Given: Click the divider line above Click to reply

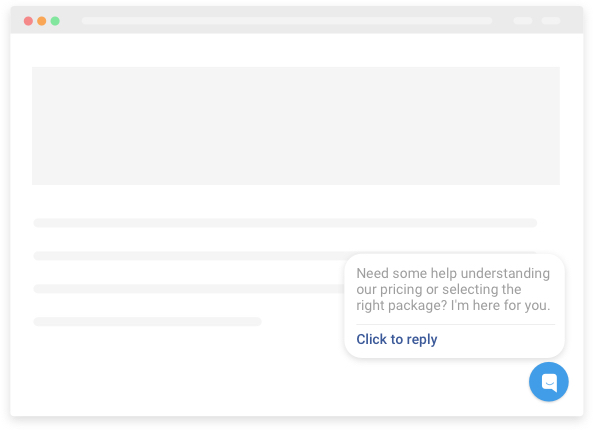Looking at the screenshot, I should [455, 324].
